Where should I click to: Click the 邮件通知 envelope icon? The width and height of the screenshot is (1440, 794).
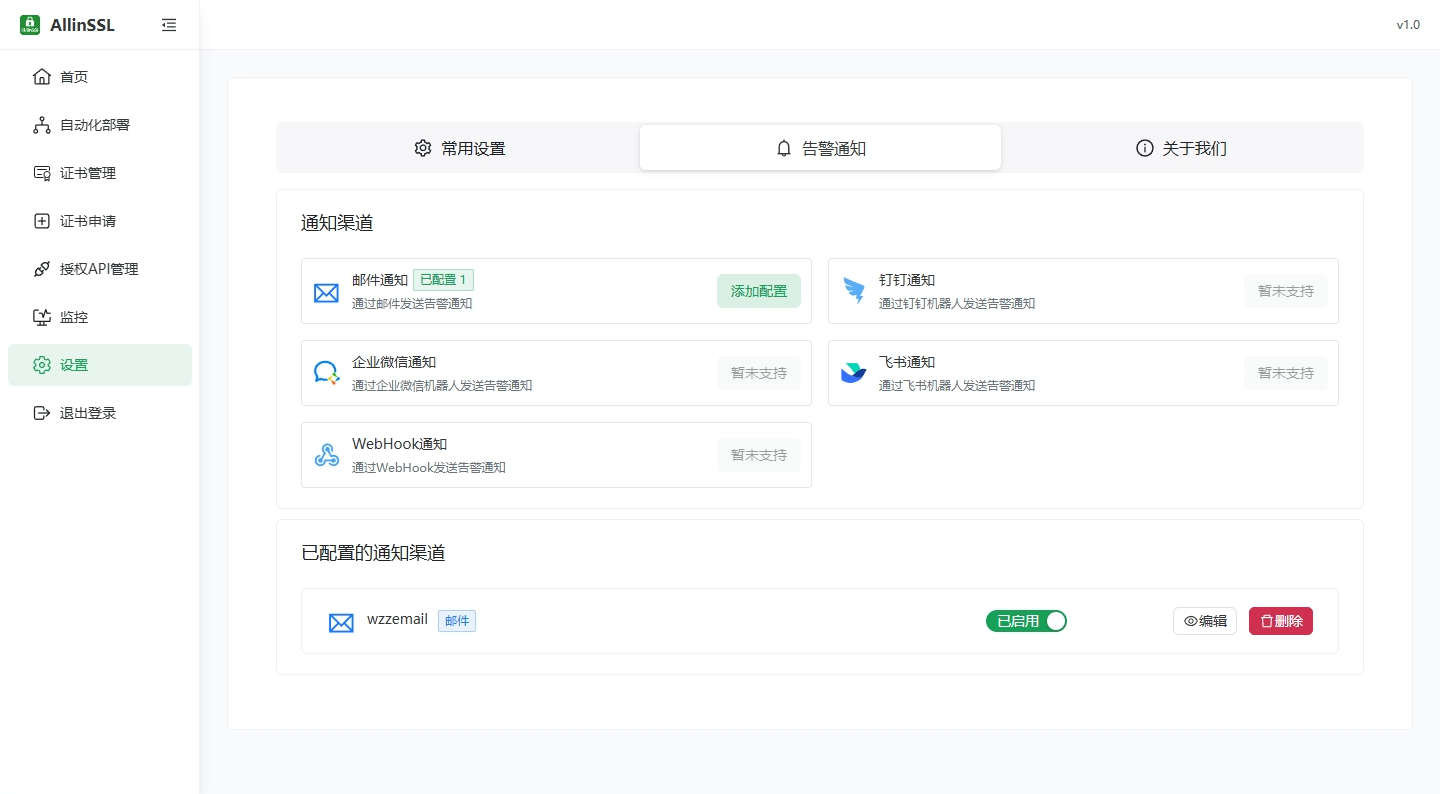coord(326,291)
